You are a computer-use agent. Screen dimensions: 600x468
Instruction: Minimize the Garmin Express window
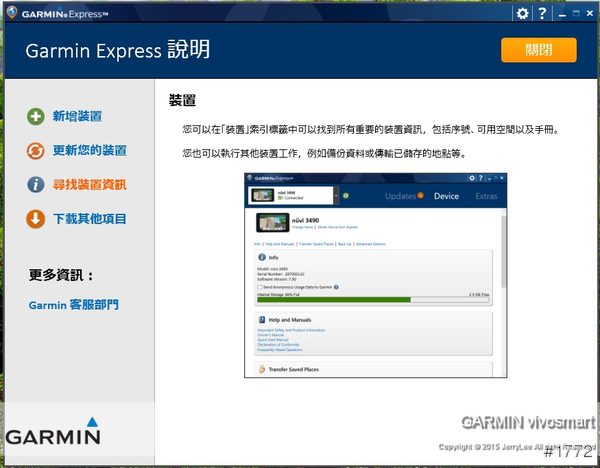click(x=562, y=15)
